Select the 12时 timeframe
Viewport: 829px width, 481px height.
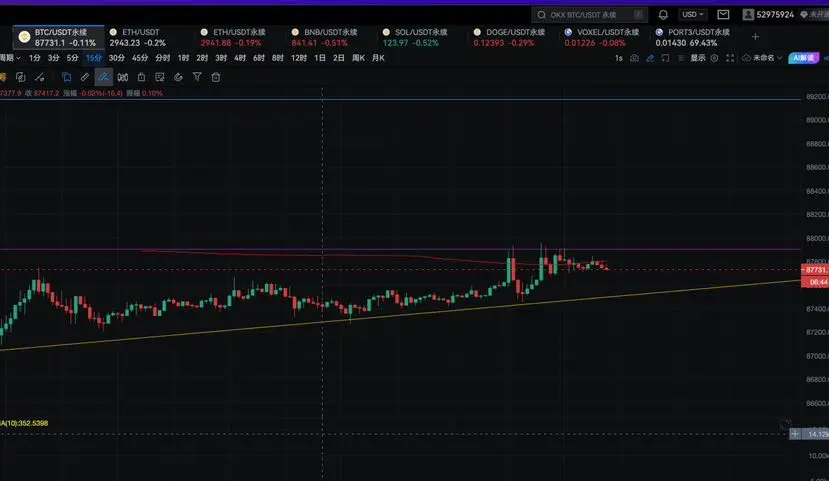tap(299, 58)
